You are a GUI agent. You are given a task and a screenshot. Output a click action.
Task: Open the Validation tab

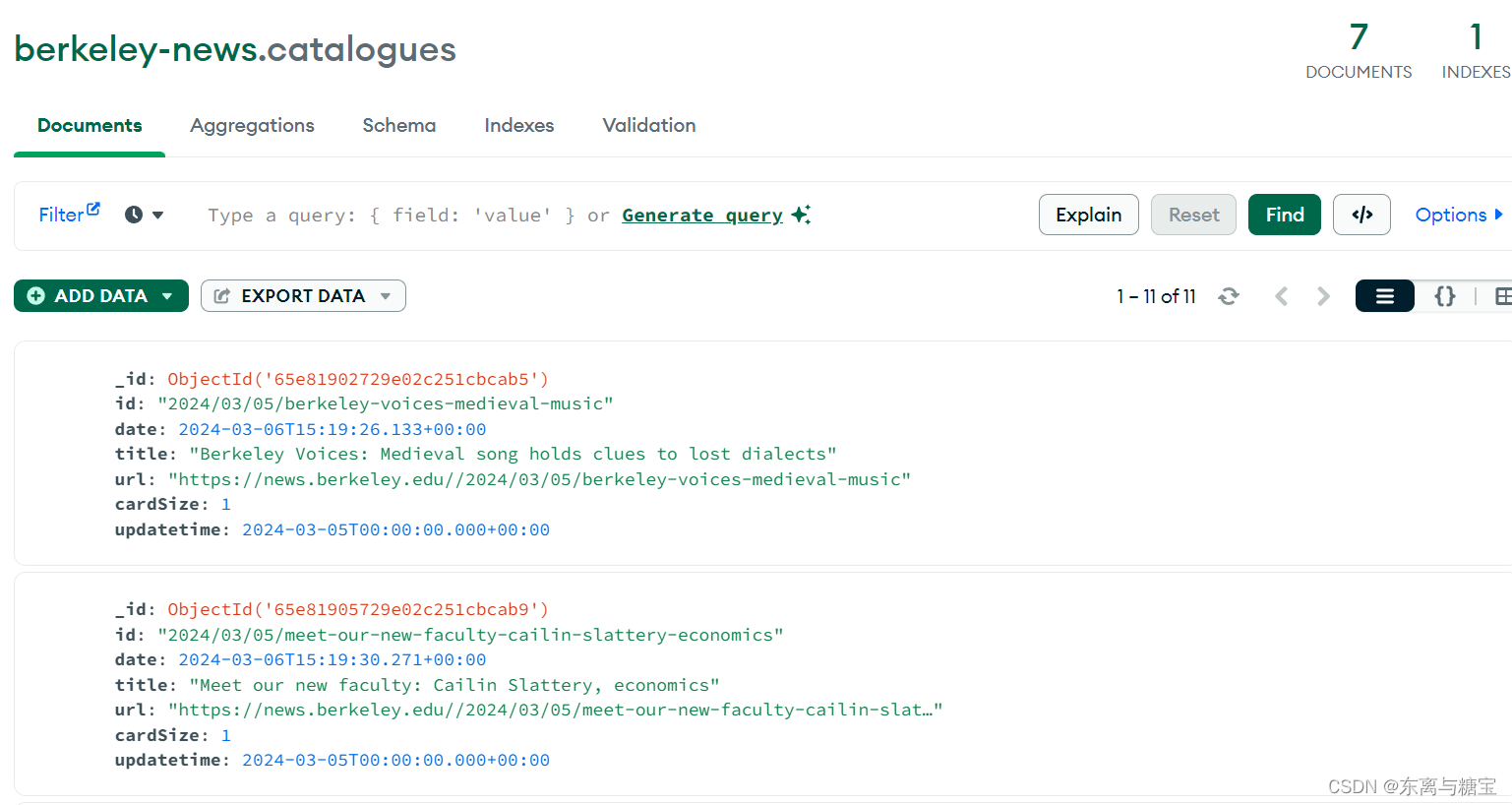click(648, 125)
